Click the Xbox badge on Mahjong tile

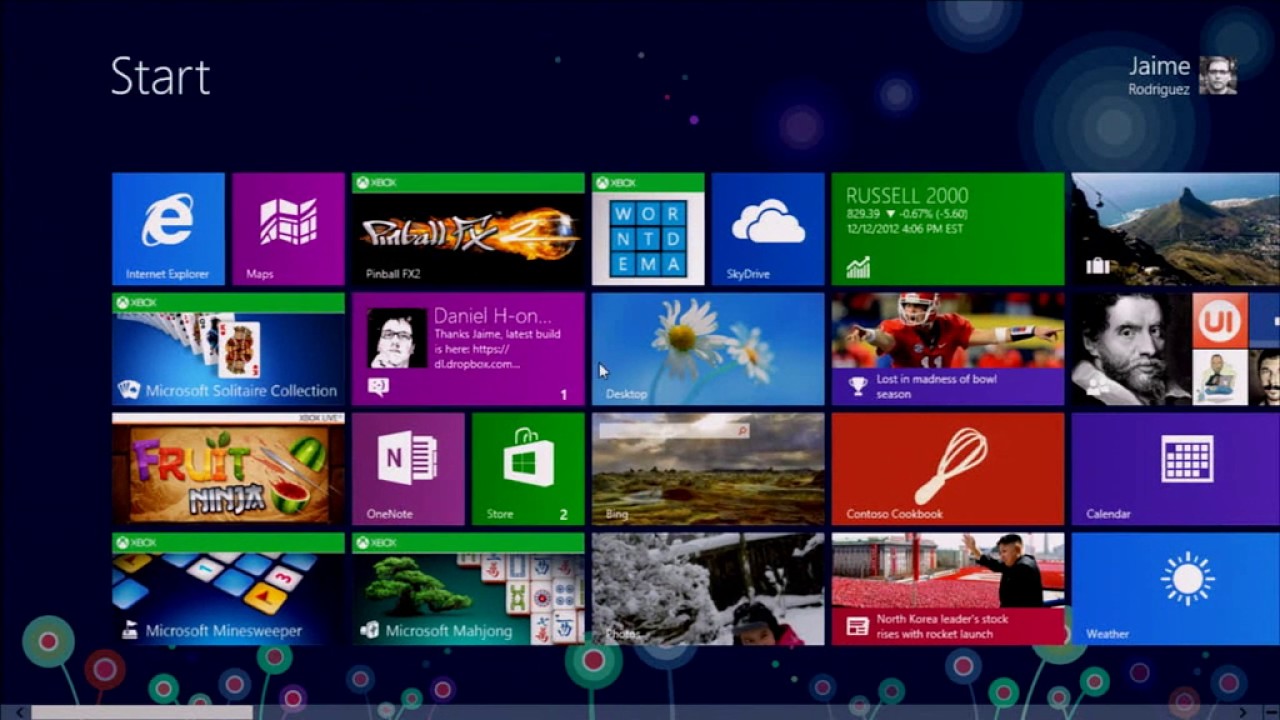click(x=376, y=542)
